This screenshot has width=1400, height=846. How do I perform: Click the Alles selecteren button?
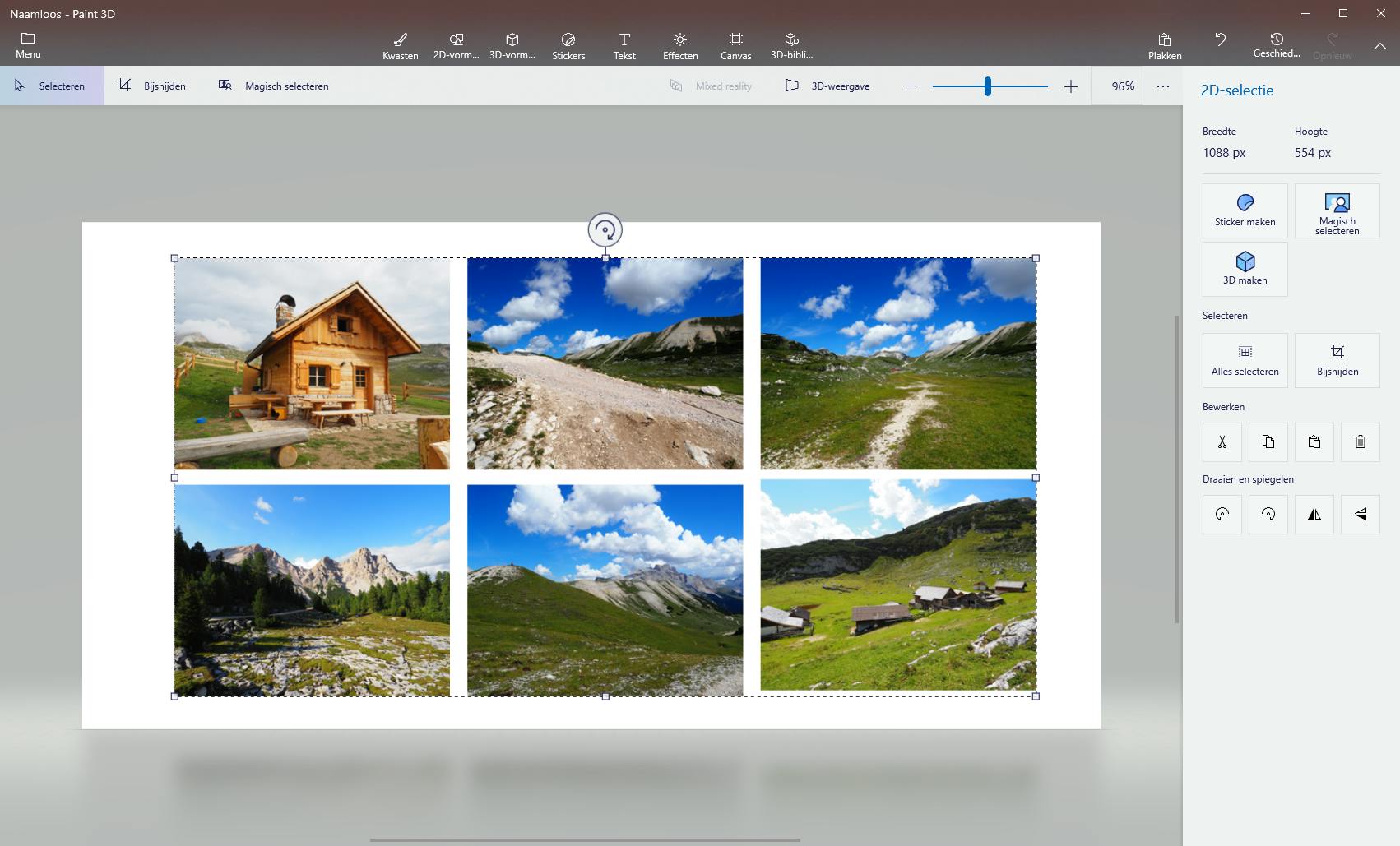click(1245, 360)
